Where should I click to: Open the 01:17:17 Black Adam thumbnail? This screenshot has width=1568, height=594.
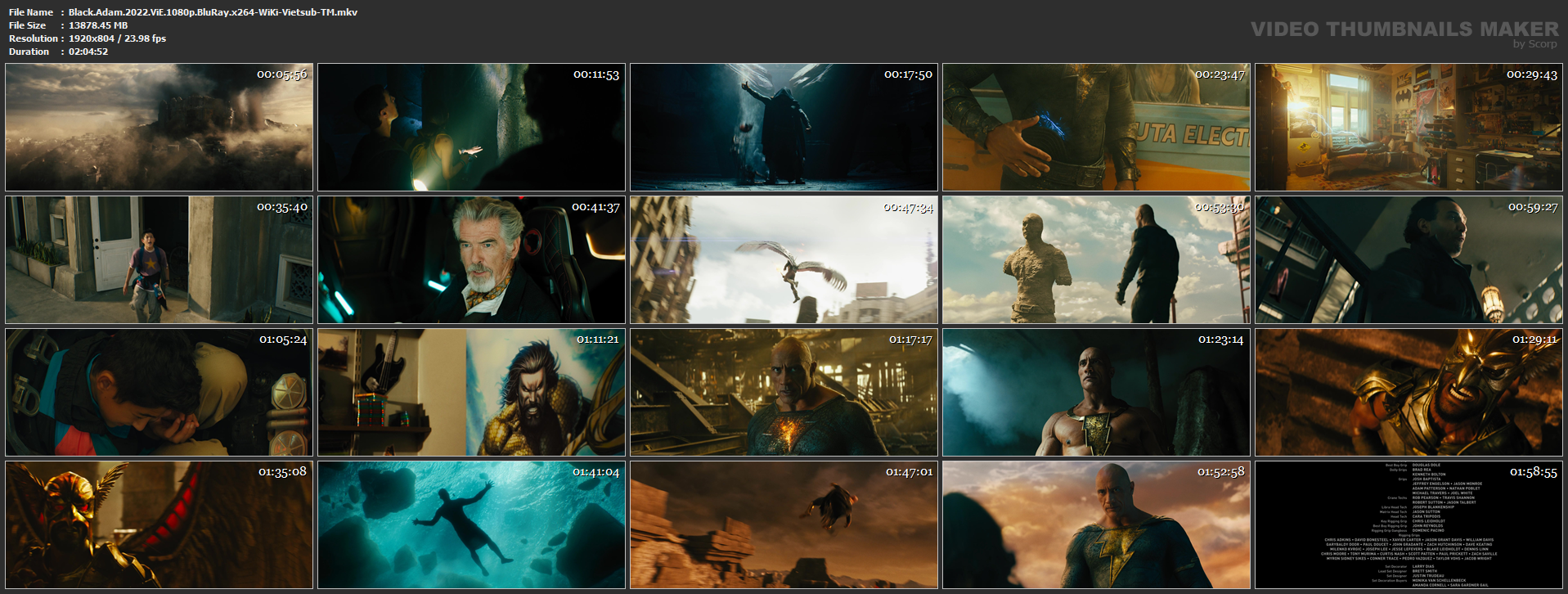(784, 393)
